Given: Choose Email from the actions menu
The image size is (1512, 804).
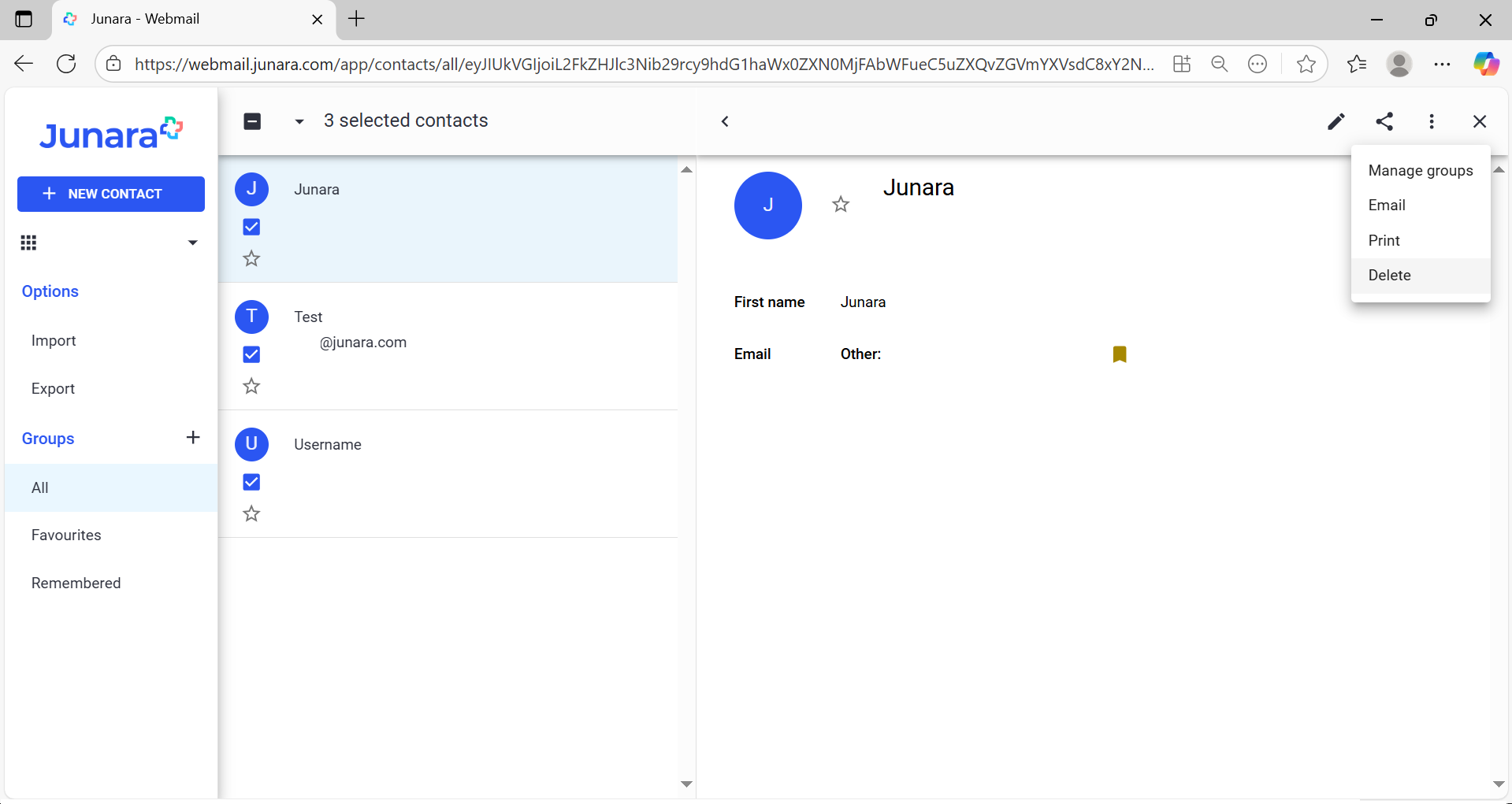Looking at the screenshot, I should pos(1421,205).
